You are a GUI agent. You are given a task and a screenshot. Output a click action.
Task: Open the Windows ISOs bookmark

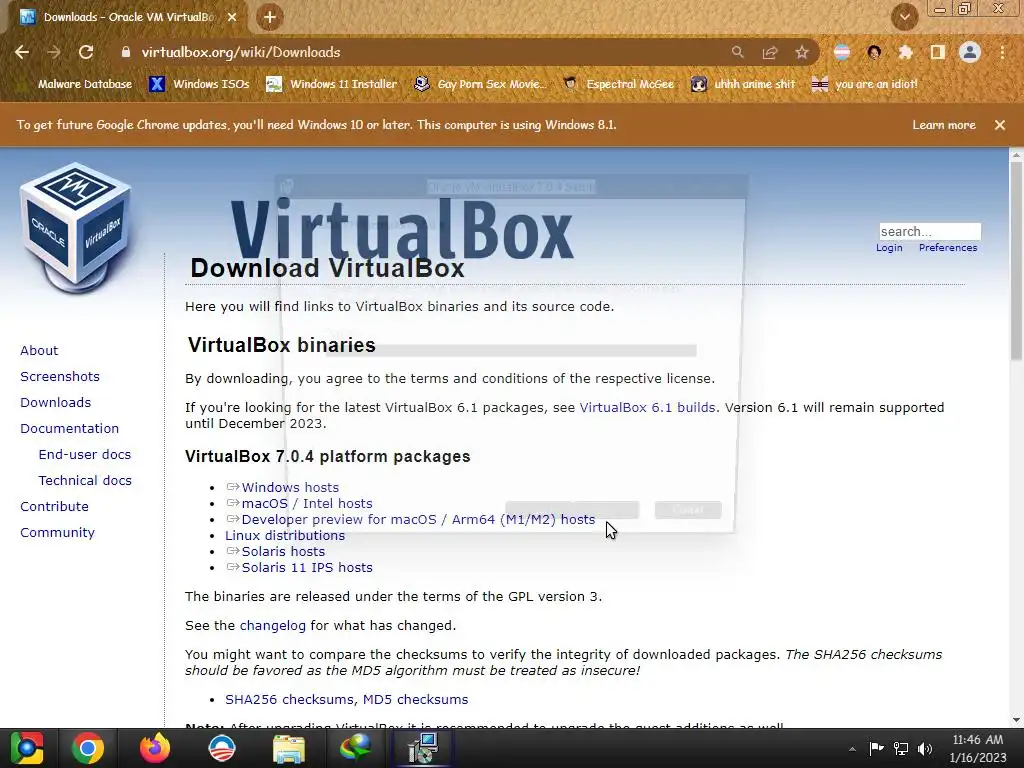199,84
